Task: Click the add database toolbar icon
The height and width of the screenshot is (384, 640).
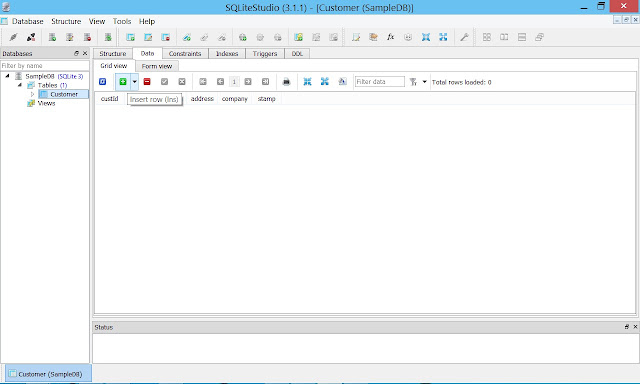Action: tap(52, 37)
